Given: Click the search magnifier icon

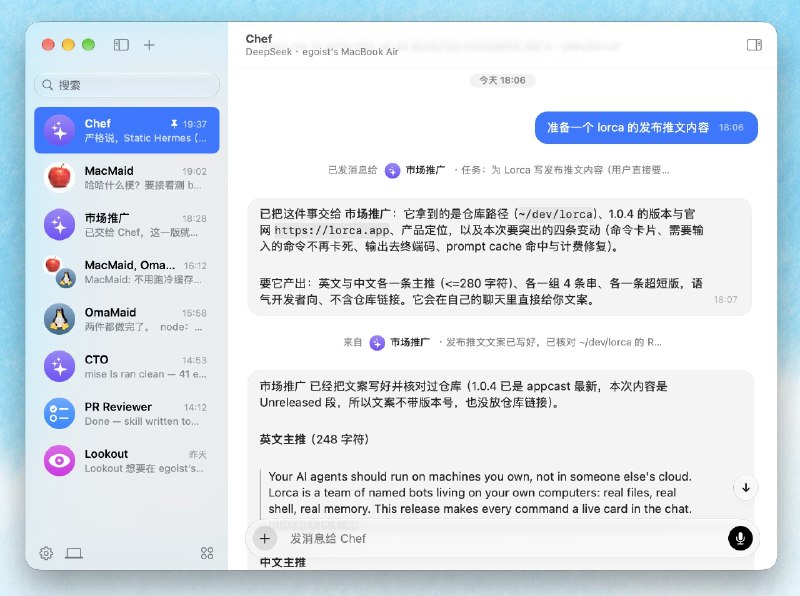Looking at the screenshot, I should 47,85.
